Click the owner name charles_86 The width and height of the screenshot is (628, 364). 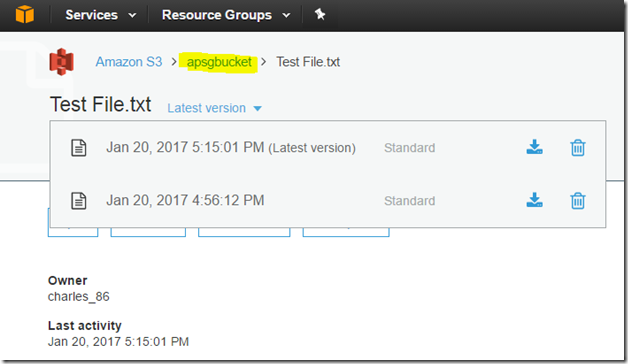78,297
